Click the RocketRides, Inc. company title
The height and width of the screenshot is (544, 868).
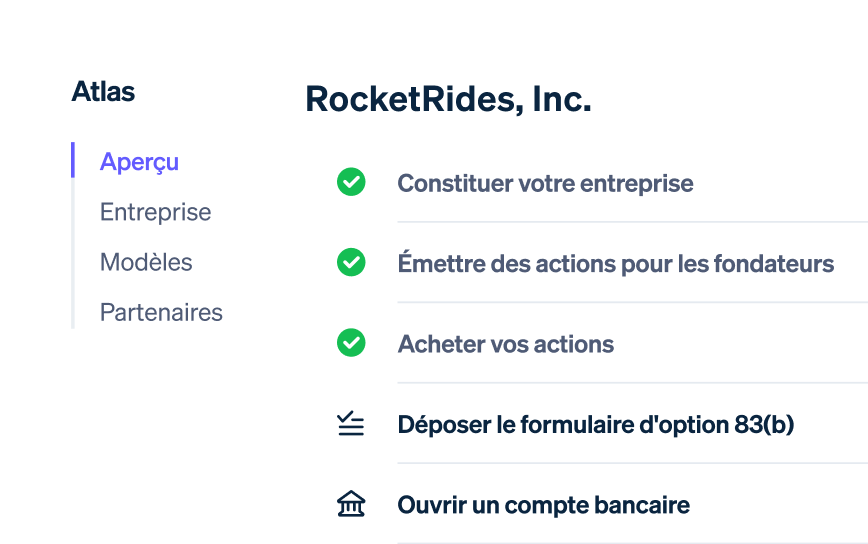tap(448, 100)
